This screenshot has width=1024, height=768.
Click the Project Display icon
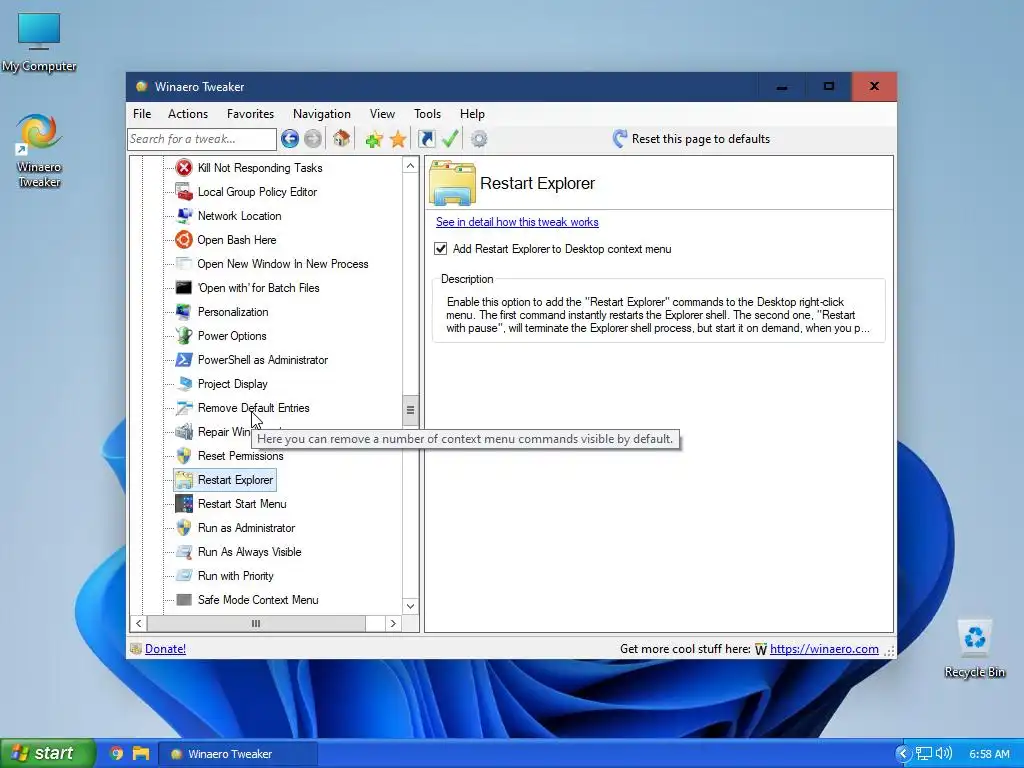(x=184, y=384)
